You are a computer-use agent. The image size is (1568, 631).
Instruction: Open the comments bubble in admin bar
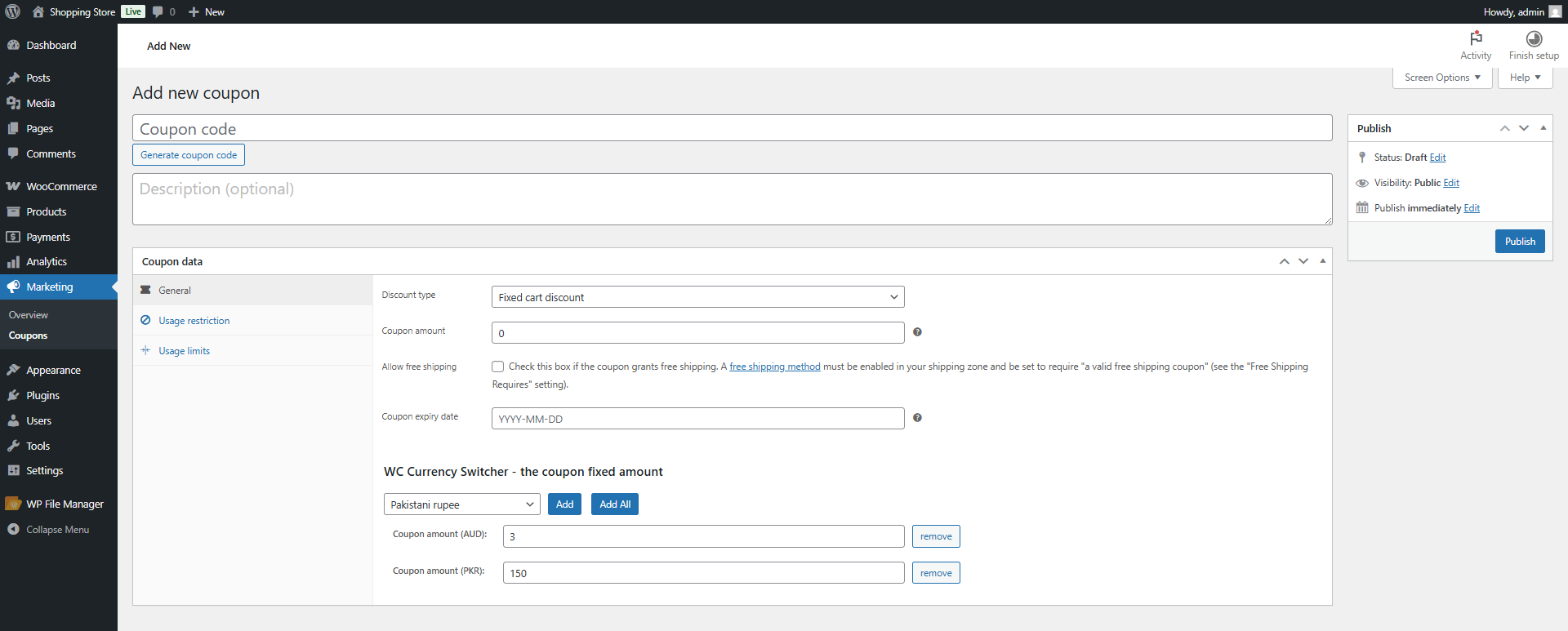click(158, 11)
